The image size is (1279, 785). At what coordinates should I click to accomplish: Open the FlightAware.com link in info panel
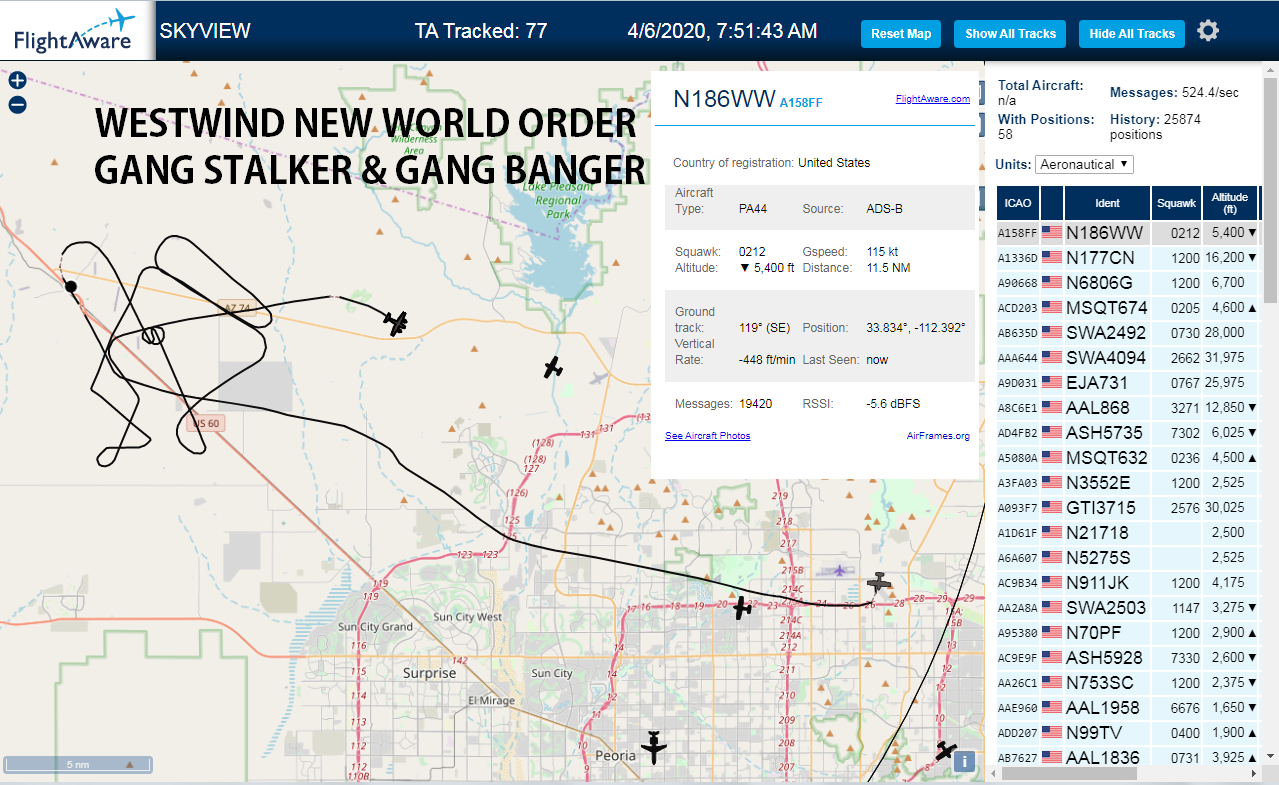pos(932,99)
